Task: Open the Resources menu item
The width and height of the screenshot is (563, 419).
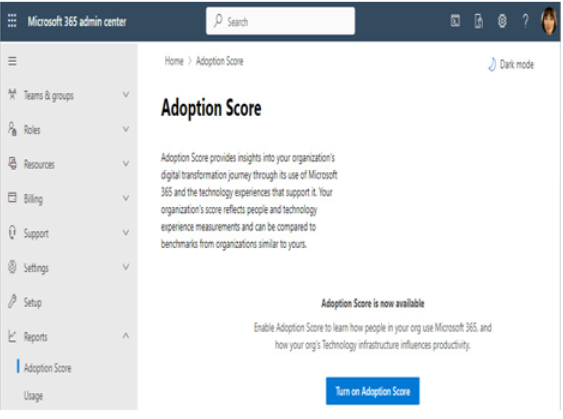Action: click(x=39, y=164)
